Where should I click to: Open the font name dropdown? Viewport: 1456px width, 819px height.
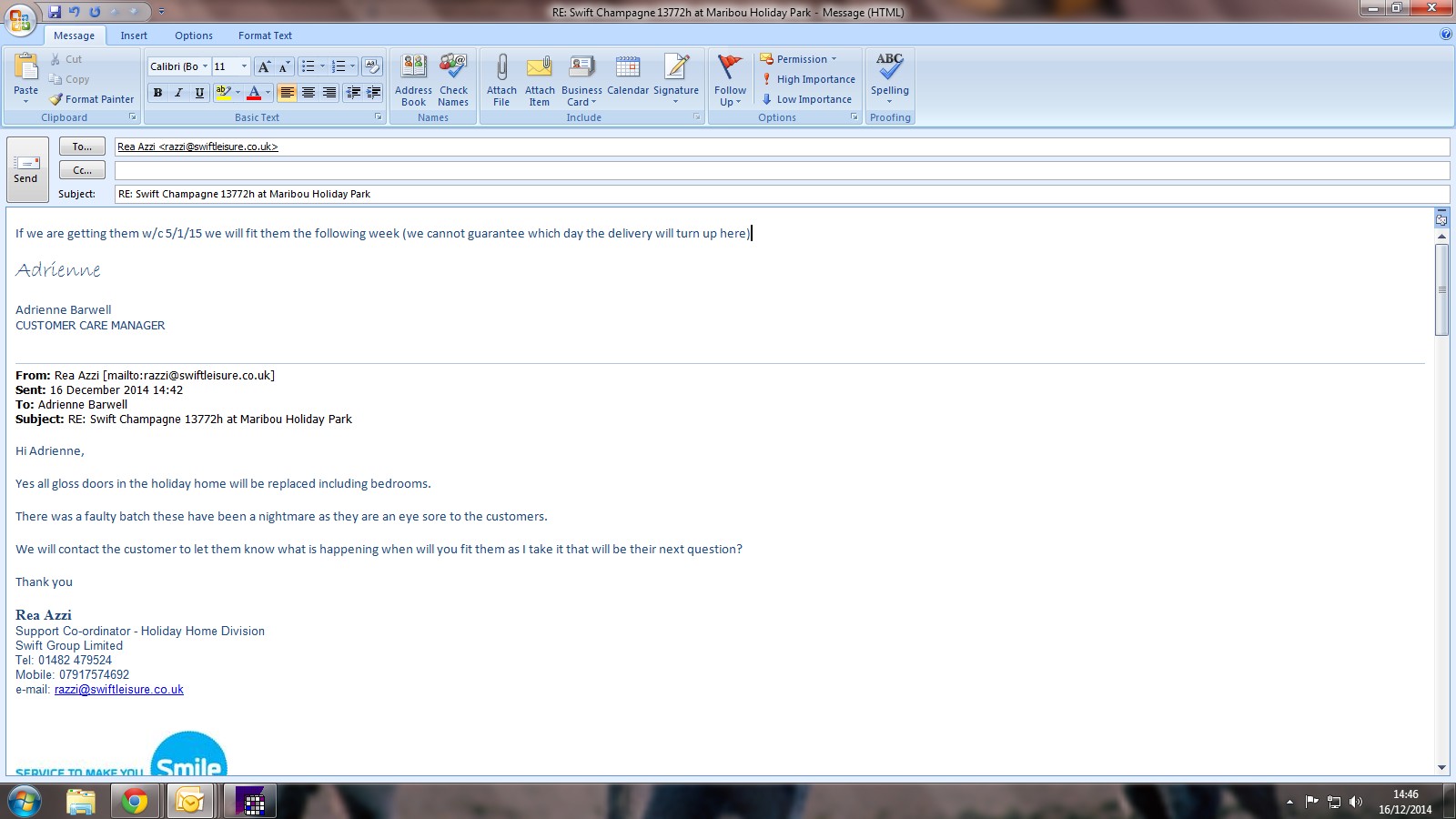click(205, 66)
